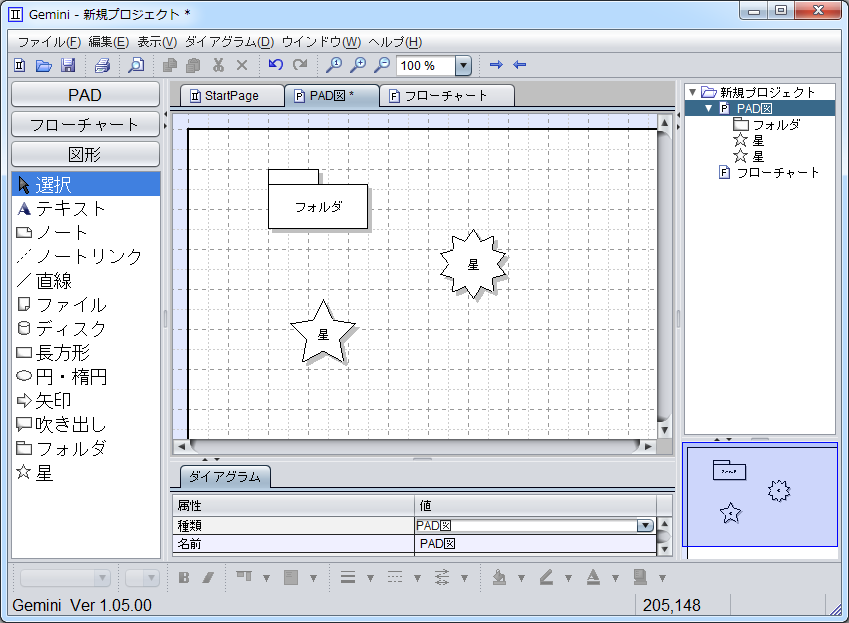Open the ヘルプ(H) menu
849x623 pixels.
pyautogui.click(x=395, y=42)
